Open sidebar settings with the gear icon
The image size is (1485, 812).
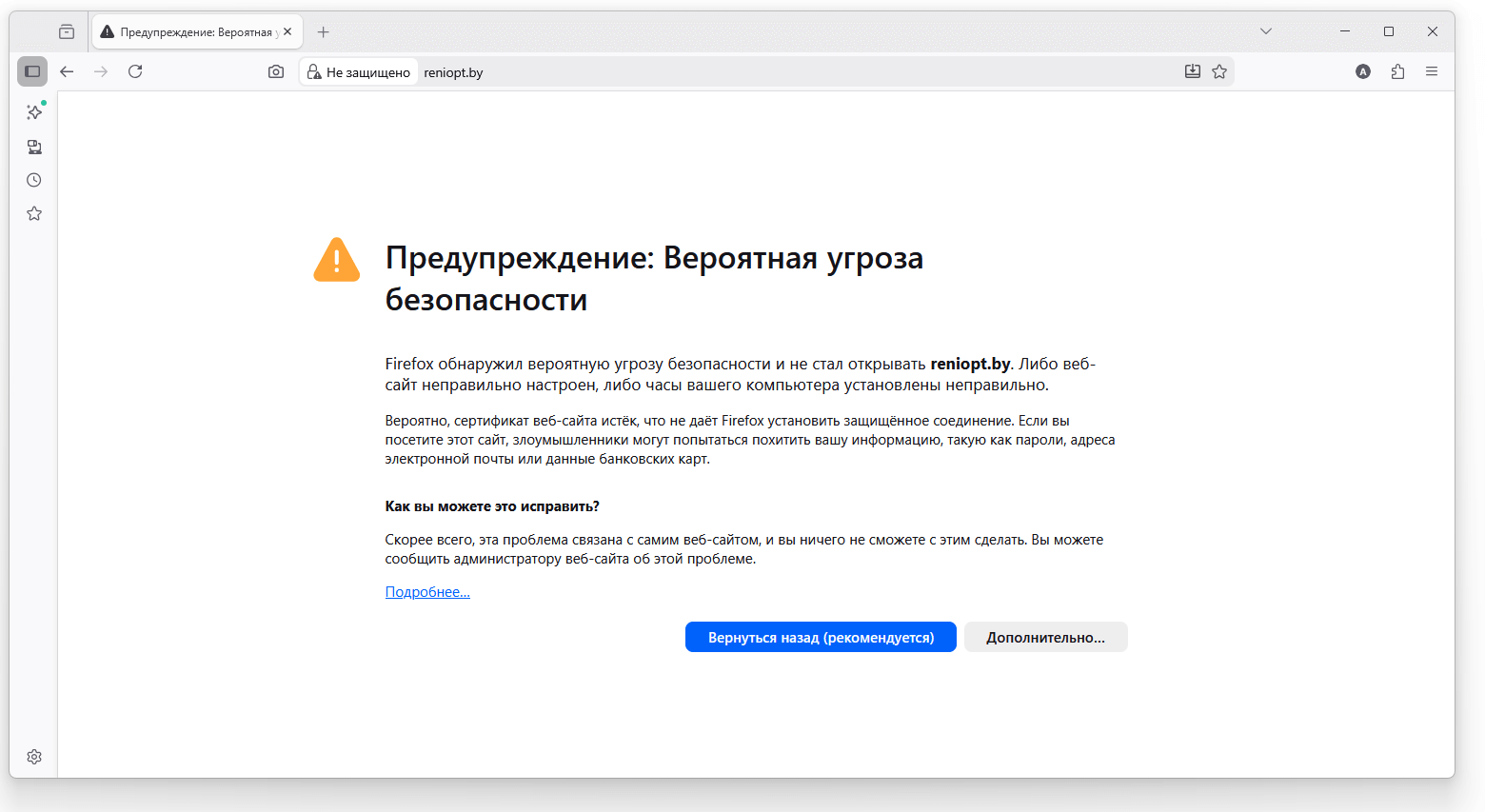34,756
